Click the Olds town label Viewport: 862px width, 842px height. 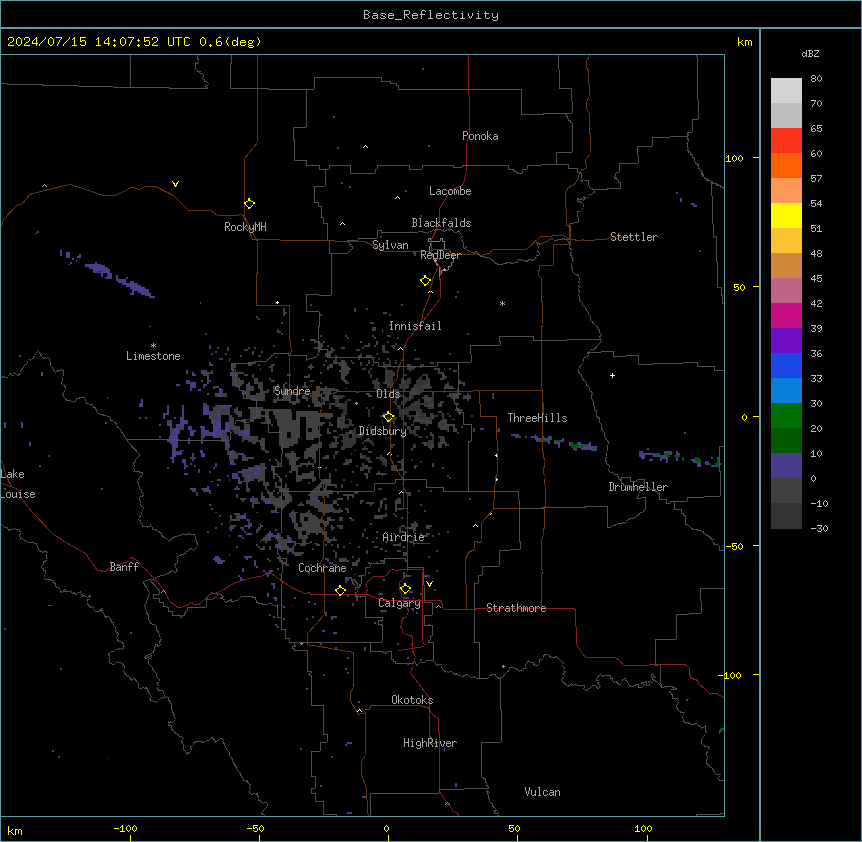(388, 394)
